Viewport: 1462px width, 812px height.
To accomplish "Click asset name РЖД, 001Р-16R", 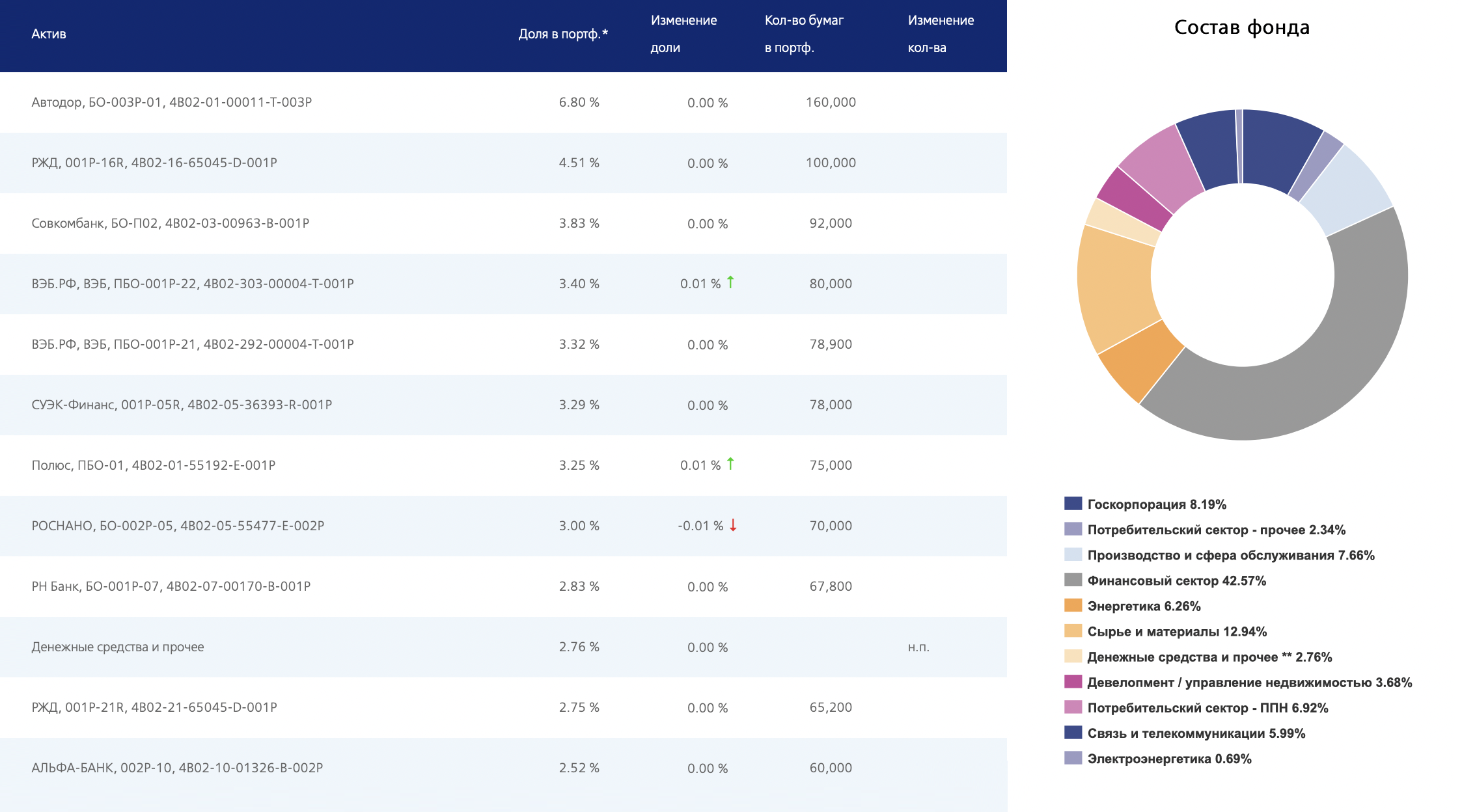I will [x=154, y=163].
